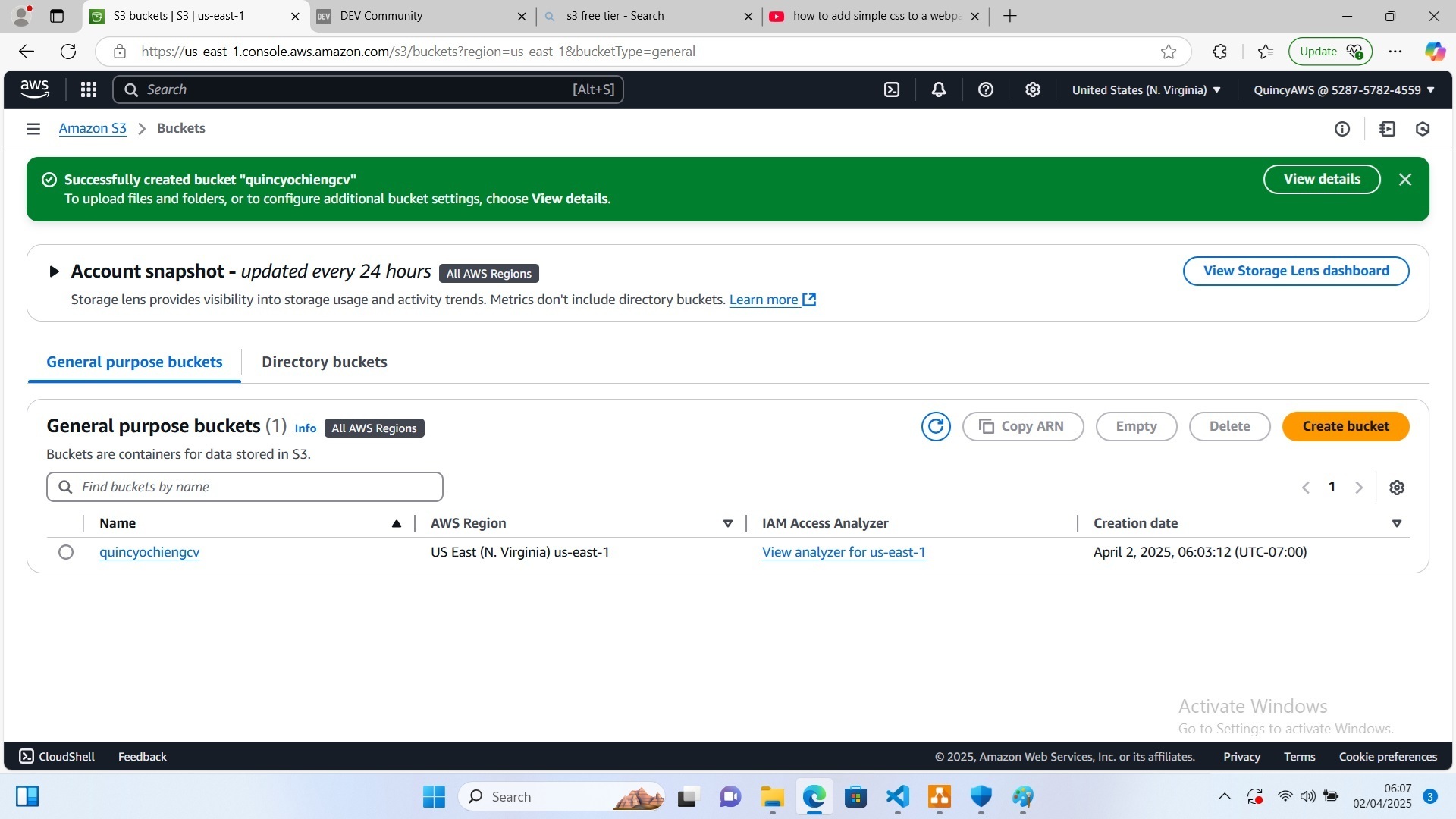Image resolution: width=1456 pixels, height=819 pixels.
Task: Click View details in success banner
Action: click(1322, 179)
